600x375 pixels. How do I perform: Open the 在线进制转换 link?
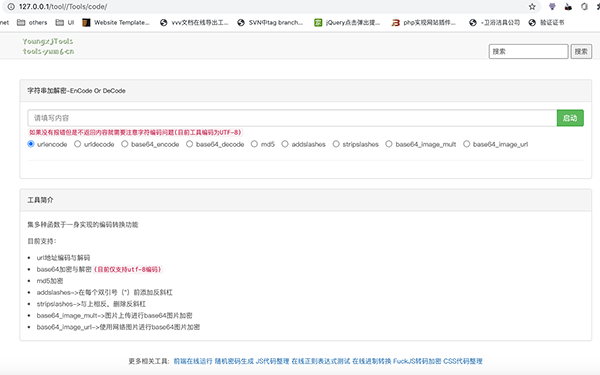372,361
